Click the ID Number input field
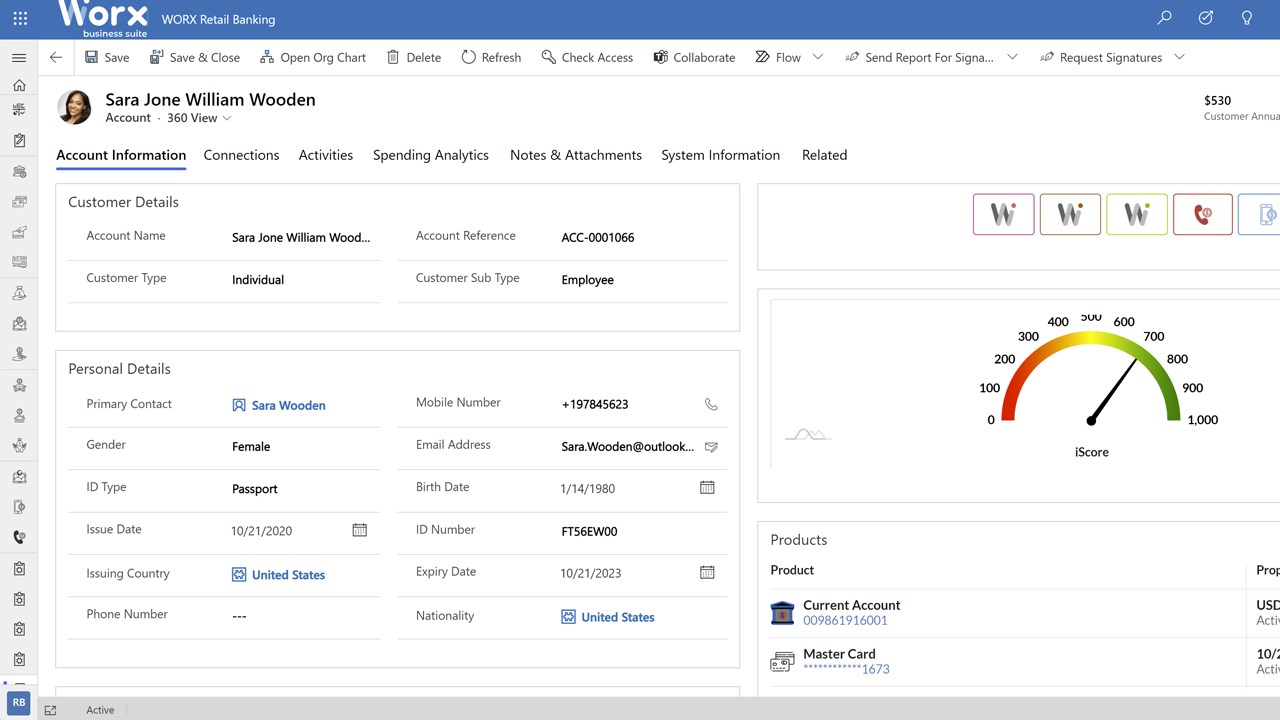The height and width of the screenshot is (720, 1280). [640, 532]
